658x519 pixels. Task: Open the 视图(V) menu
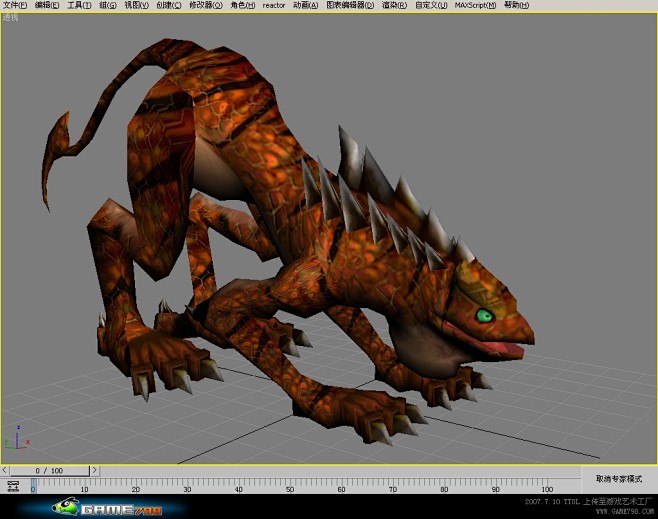136,5
